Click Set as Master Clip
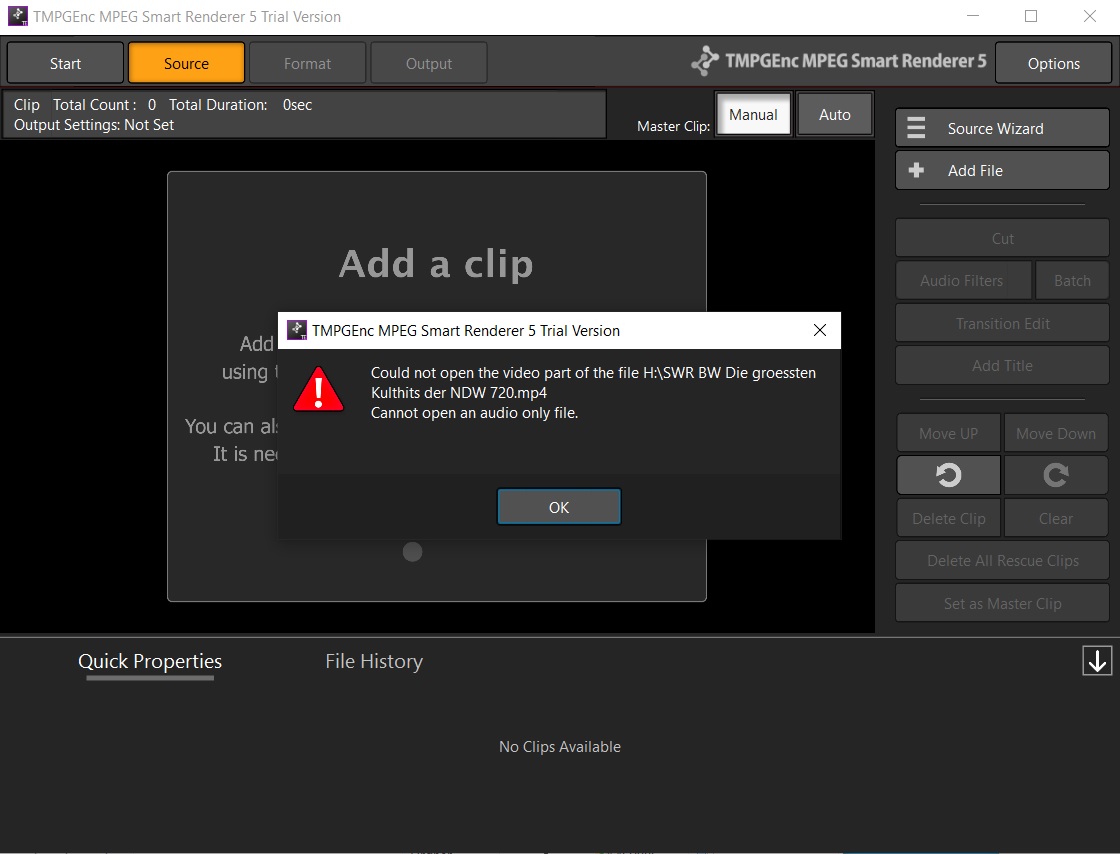 click(1002, 603)
